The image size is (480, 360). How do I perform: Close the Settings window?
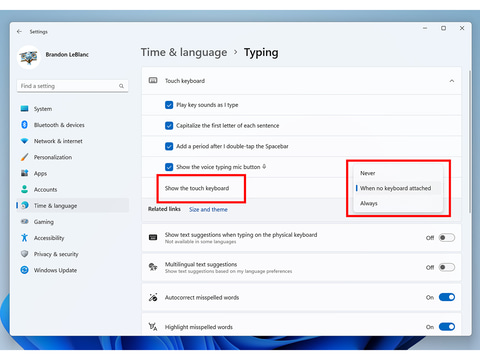(x=462, y=28)
